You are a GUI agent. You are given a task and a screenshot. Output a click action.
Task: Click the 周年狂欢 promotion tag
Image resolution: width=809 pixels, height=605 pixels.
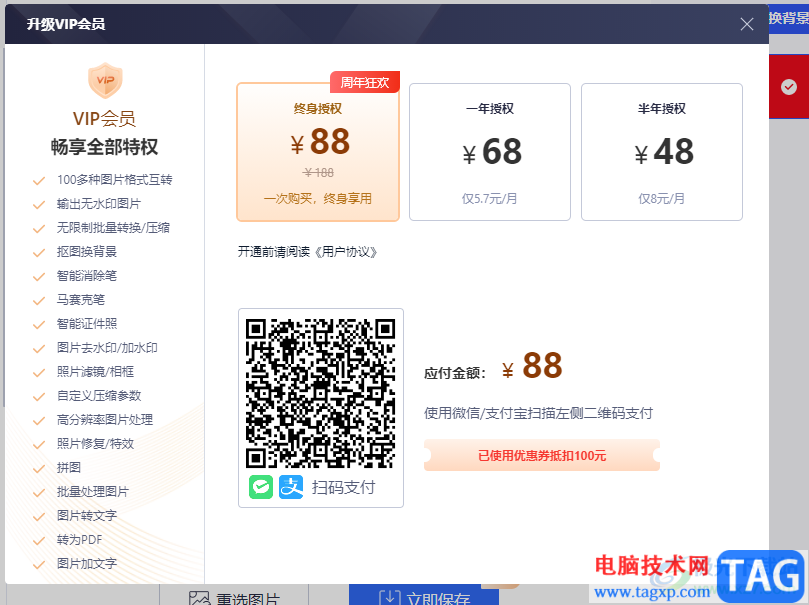[x=365, y=83]
